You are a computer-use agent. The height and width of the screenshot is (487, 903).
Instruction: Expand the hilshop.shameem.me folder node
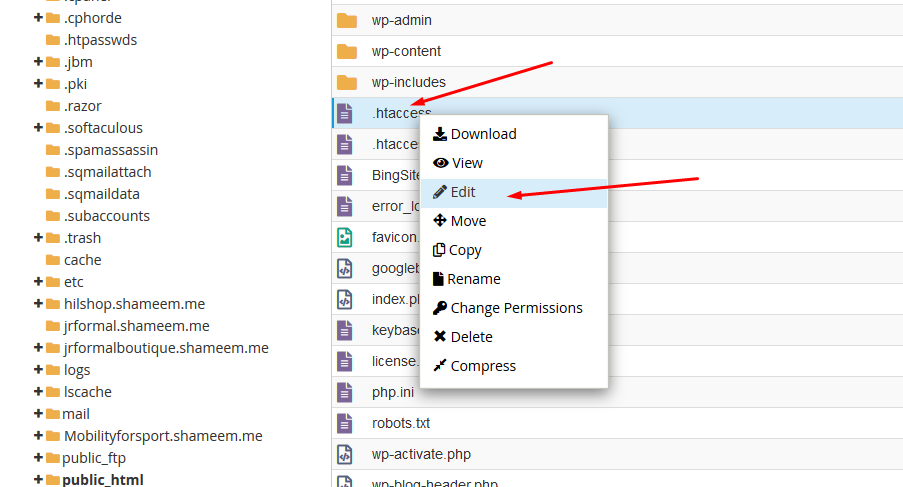coord(38,304)
